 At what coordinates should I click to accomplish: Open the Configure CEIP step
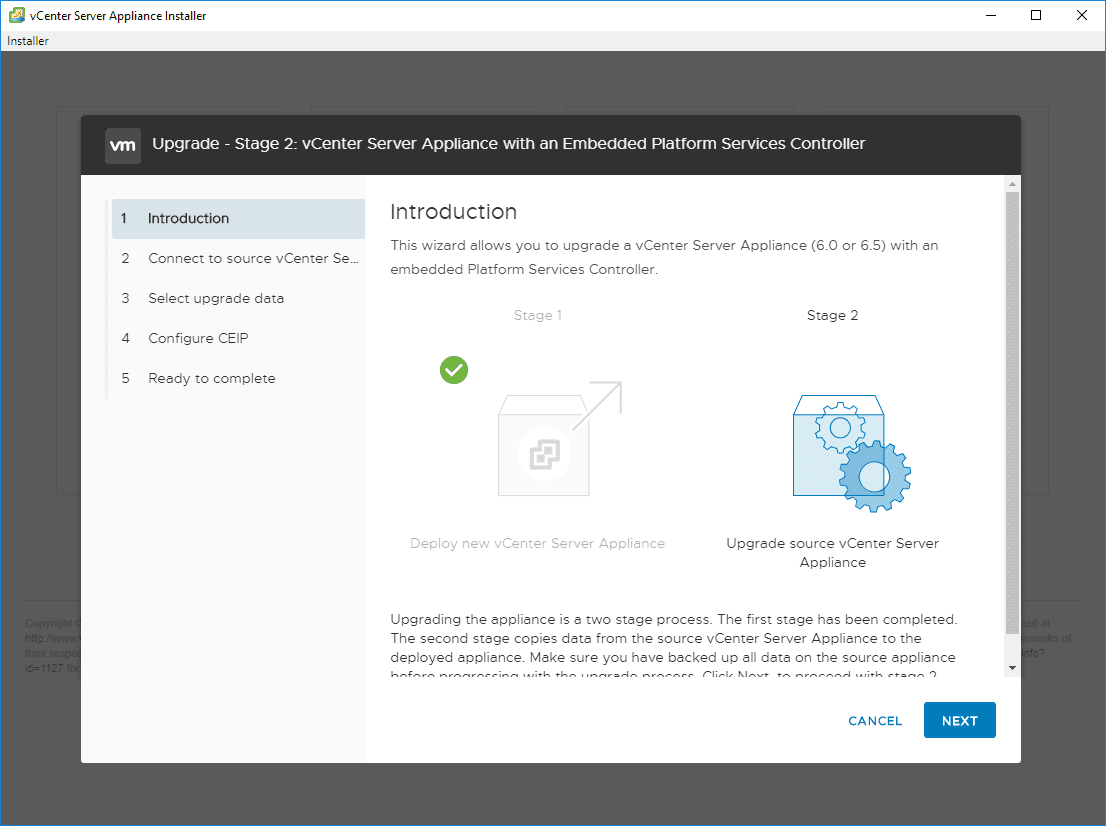tap(238, 339)
